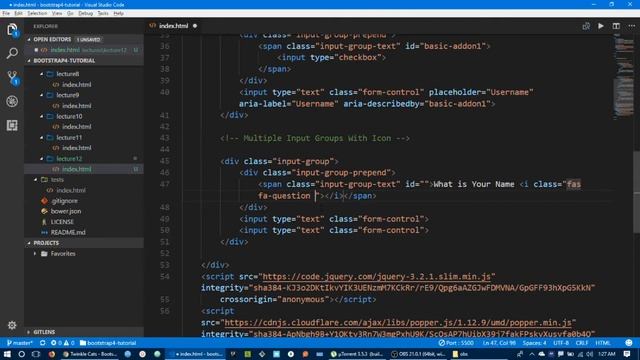The height and width of the screenshot is (360, 640).
Task: Click the Windows Start button
Action: pos(7,354)
